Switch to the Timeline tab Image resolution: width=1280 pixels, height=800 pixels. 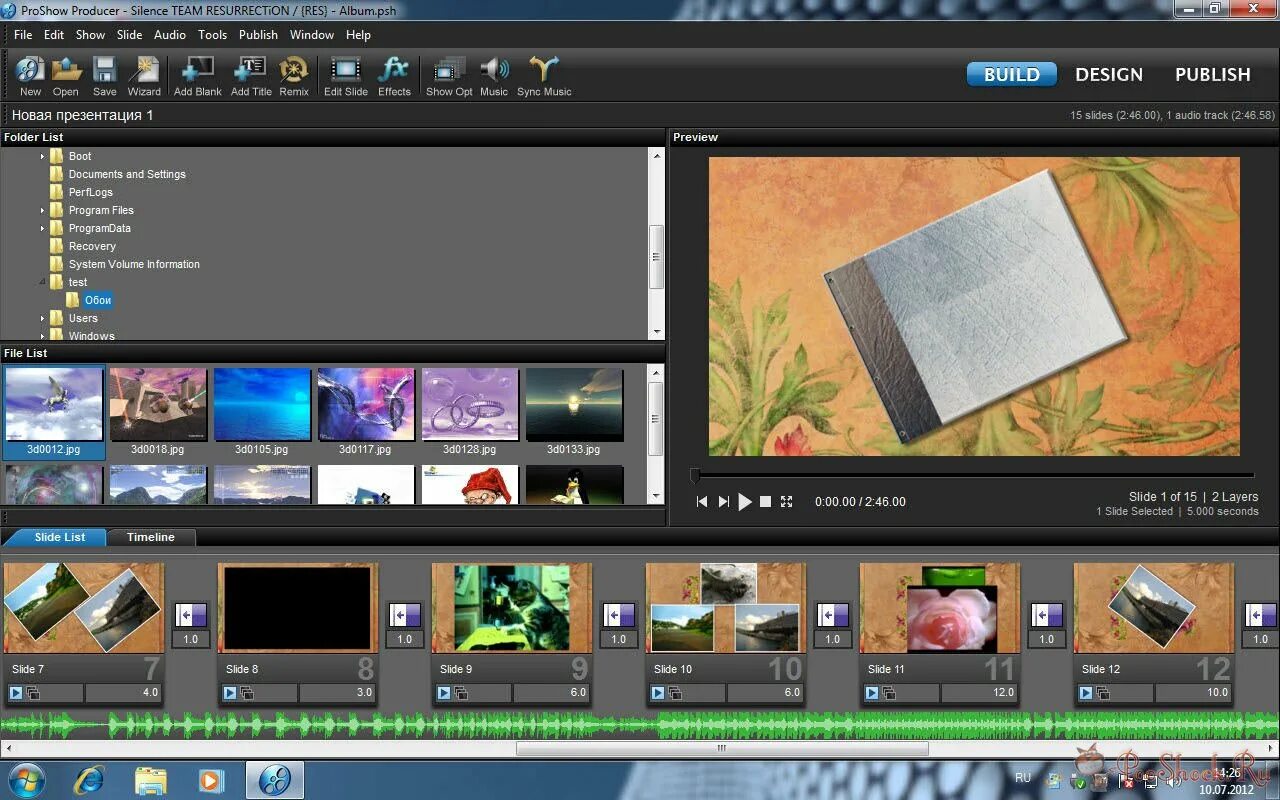coord(150,537)
